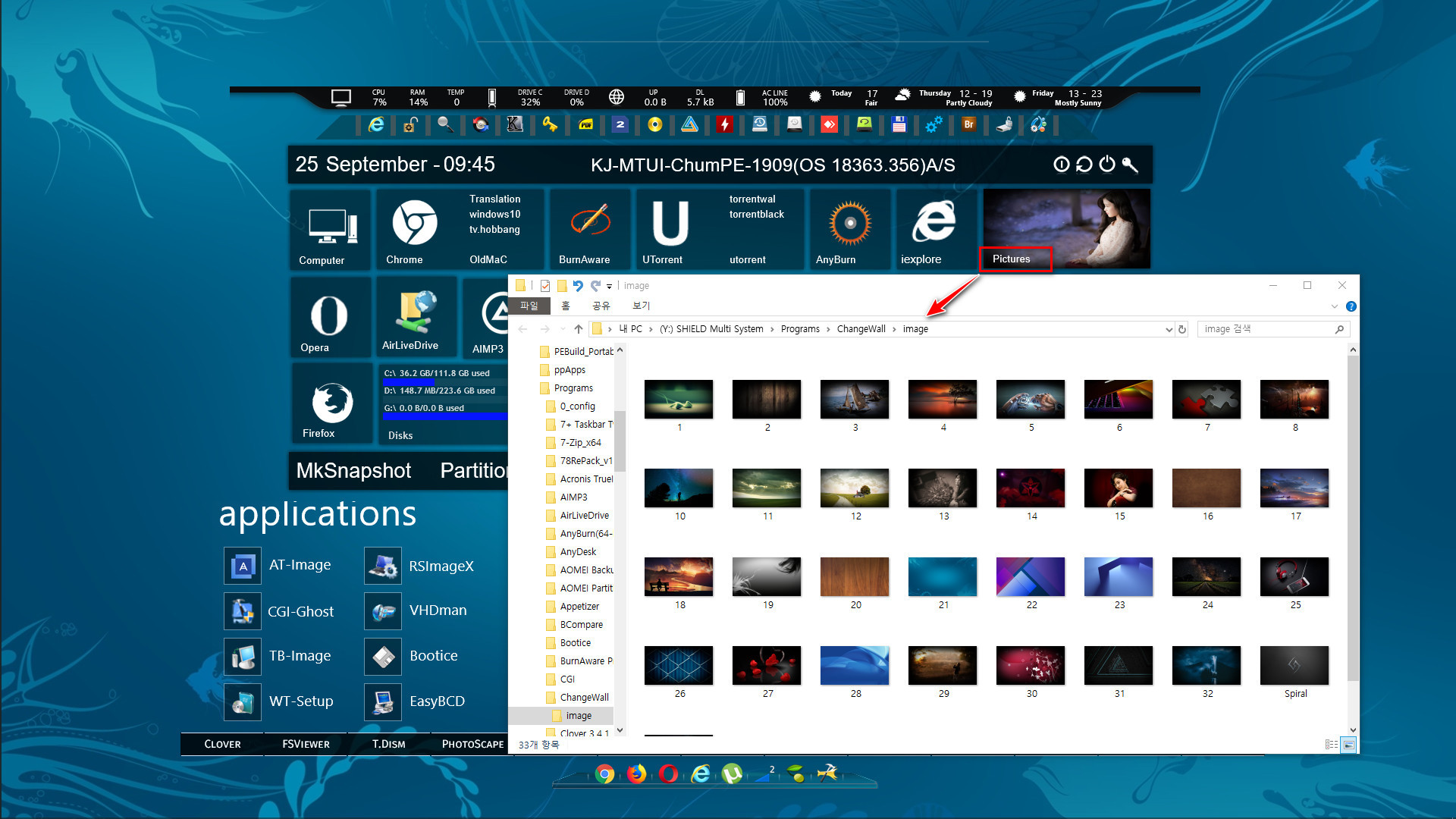Screen dimensions: 1456x819
Task: Open the FSViewer tab at the bottom
Action: (x=306, y=744)
